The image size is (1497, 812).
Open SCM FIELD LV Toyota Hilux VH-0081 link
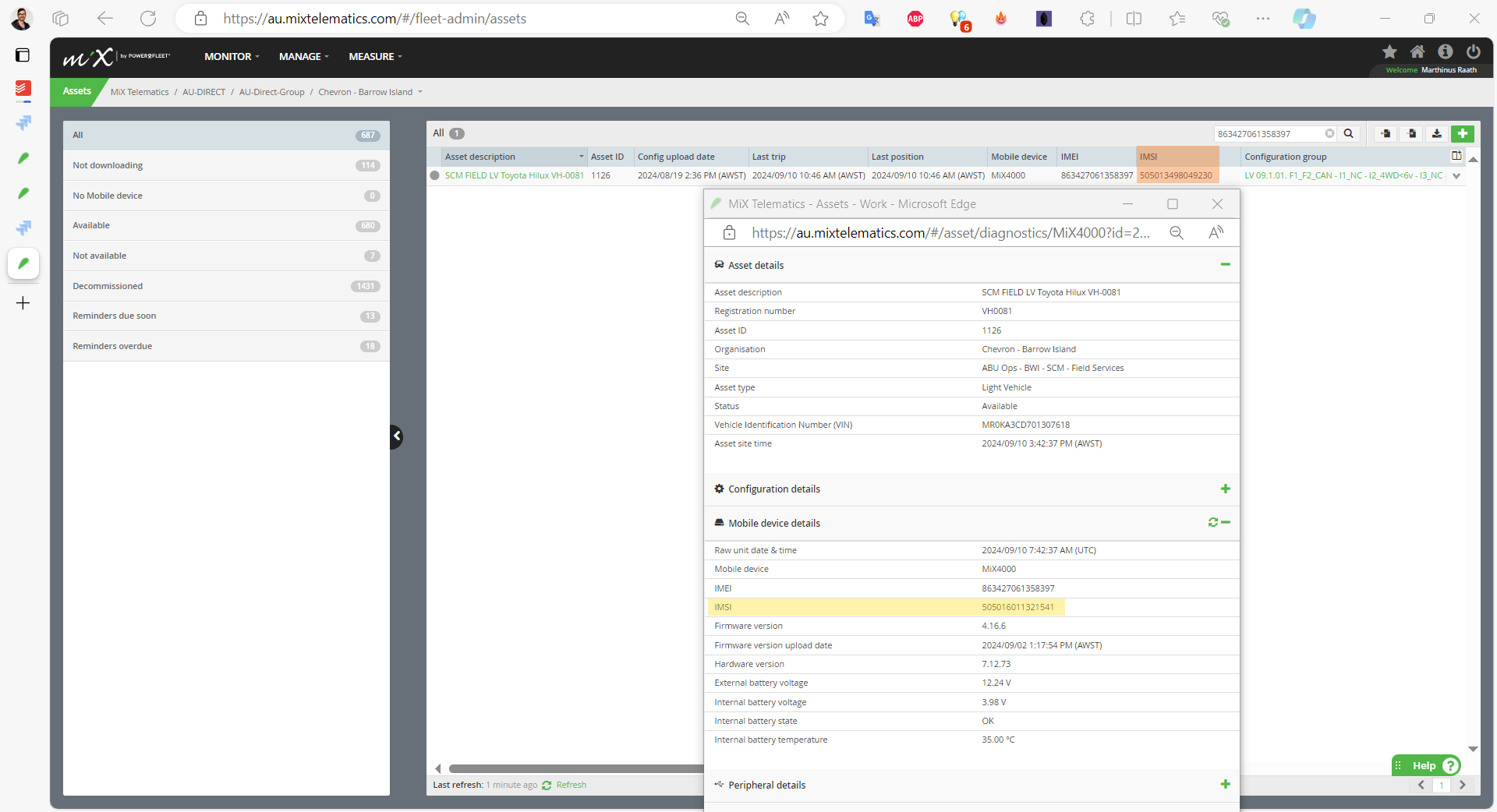514,176
